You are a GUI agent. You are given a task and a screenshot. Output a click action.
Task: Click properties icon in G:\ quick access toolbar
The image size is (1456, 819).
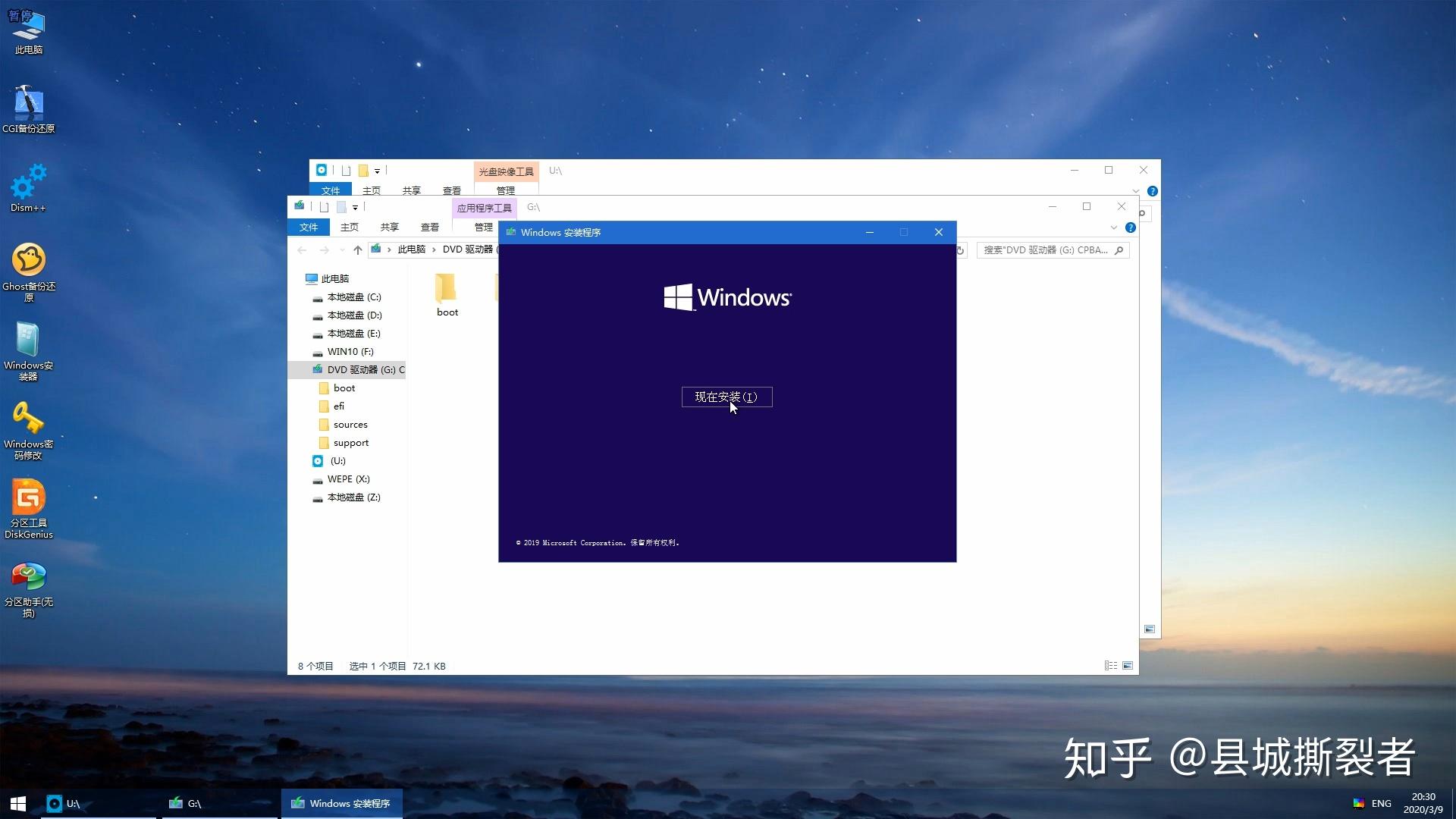tap(324, 207)
